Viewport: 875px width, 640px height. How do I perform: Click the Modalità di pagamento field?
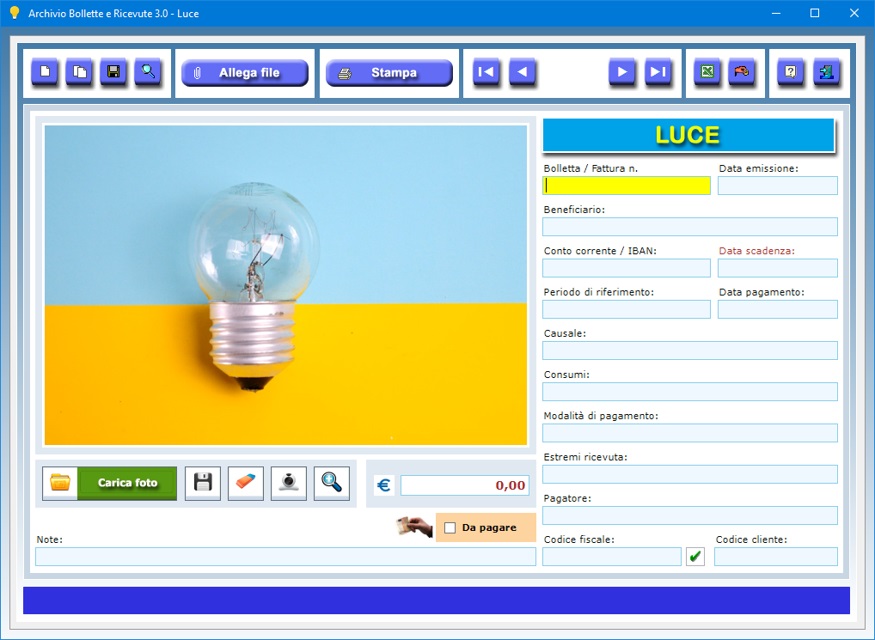(x=690, y=433)
